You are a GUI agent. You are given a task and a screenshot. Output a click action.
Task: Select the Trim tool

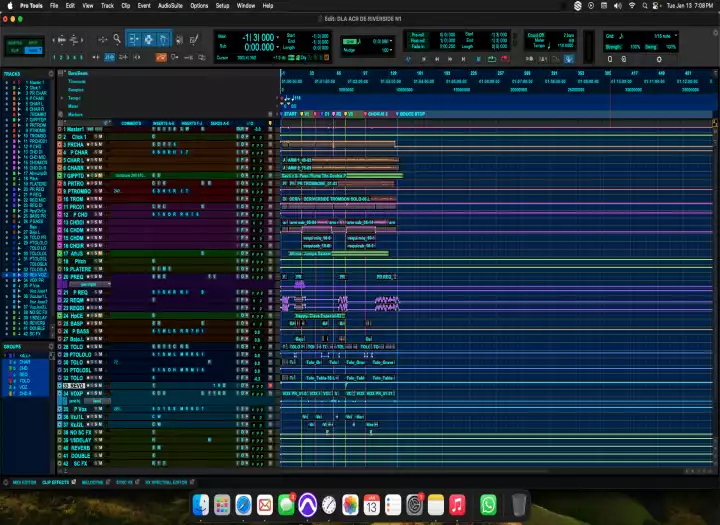coord(133,40)
